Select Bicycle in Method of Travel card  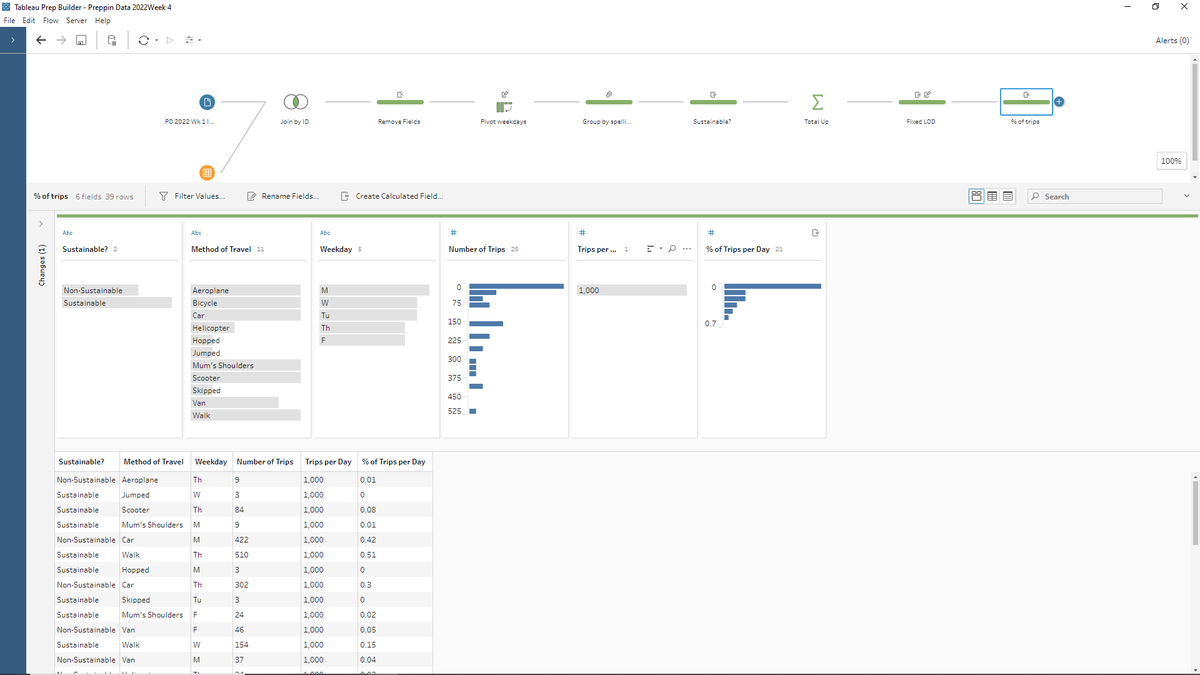tap(245, 303)
